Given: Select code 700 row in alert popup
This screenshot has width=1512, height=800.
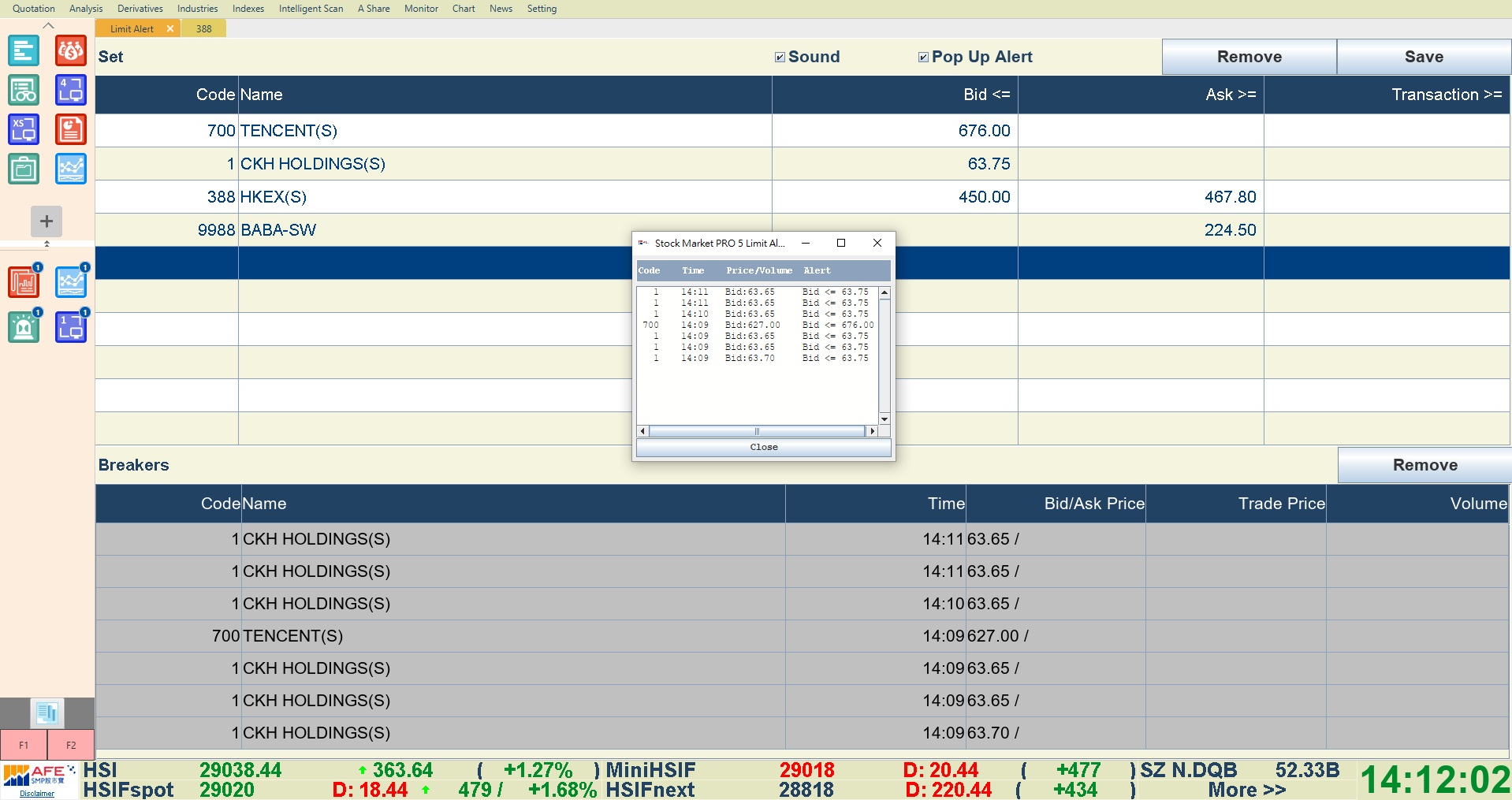Looking at the screenshot, I should coord(758,325).
